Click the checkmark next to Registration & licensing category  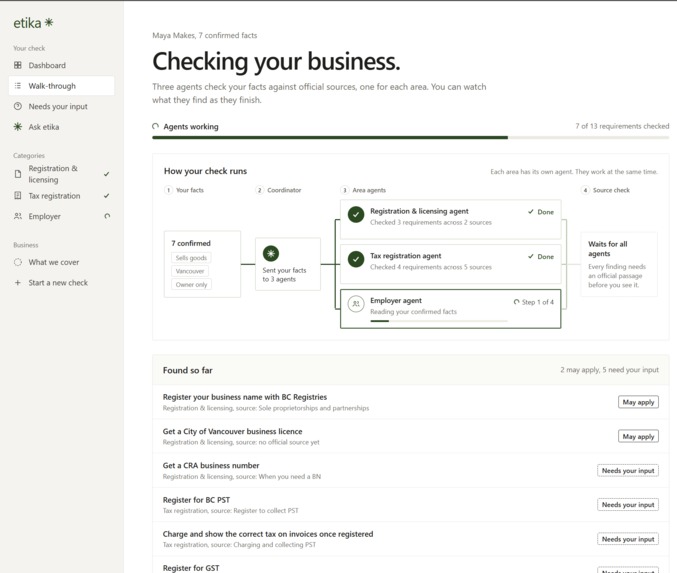point(107,174)
